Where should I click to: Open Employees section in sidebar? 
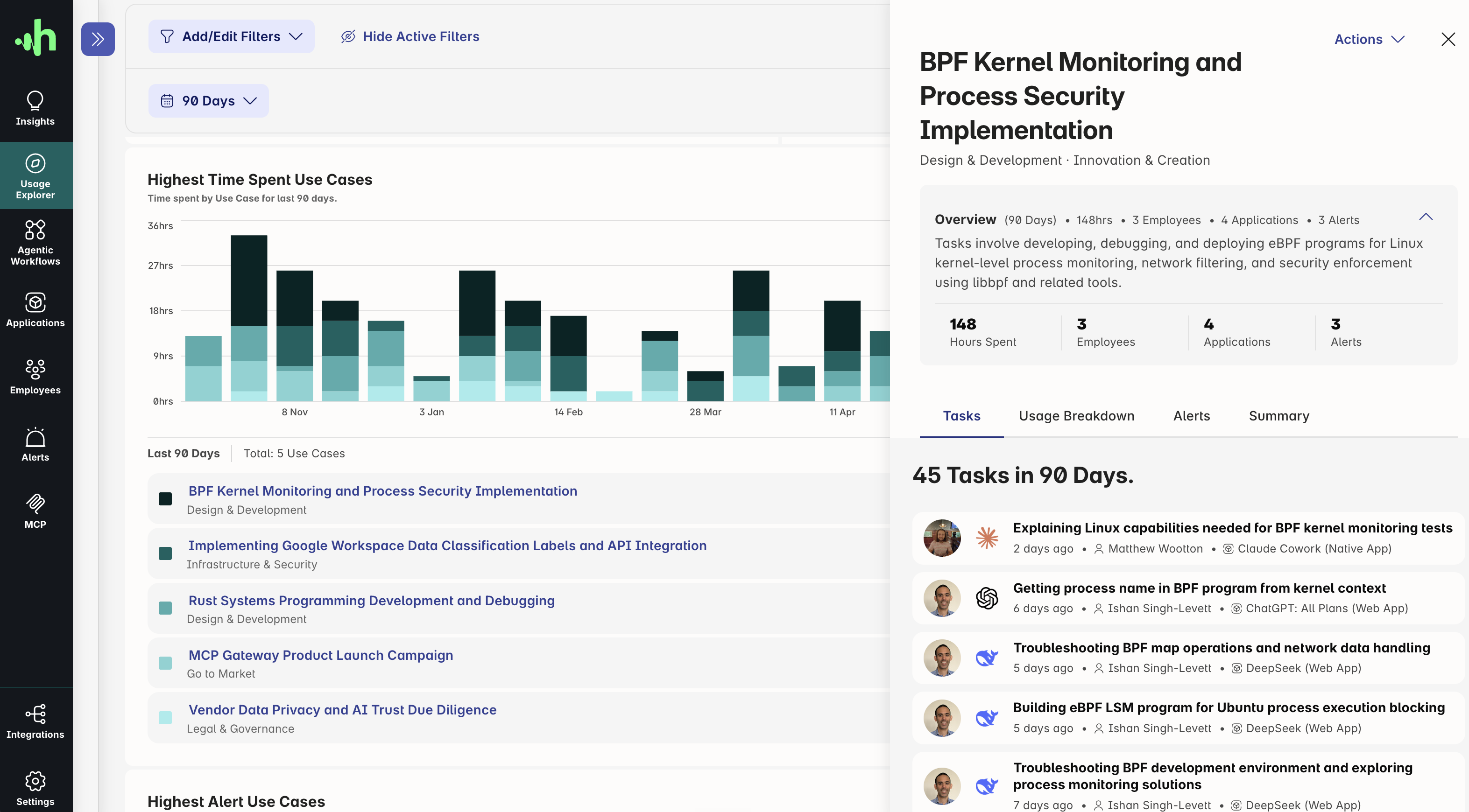point(35,376)
